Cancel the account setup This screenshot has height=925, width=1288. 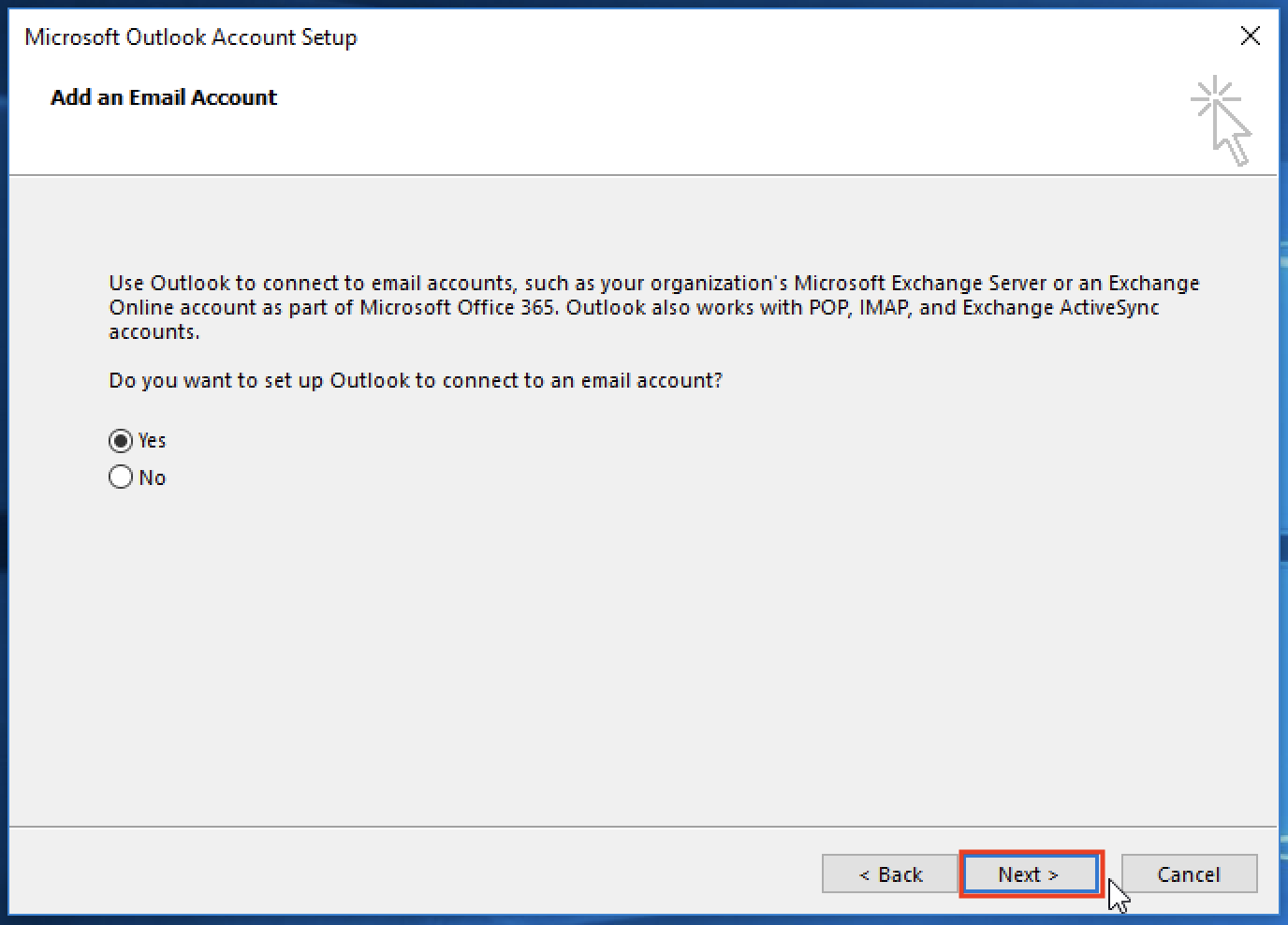click(1189, 874)
